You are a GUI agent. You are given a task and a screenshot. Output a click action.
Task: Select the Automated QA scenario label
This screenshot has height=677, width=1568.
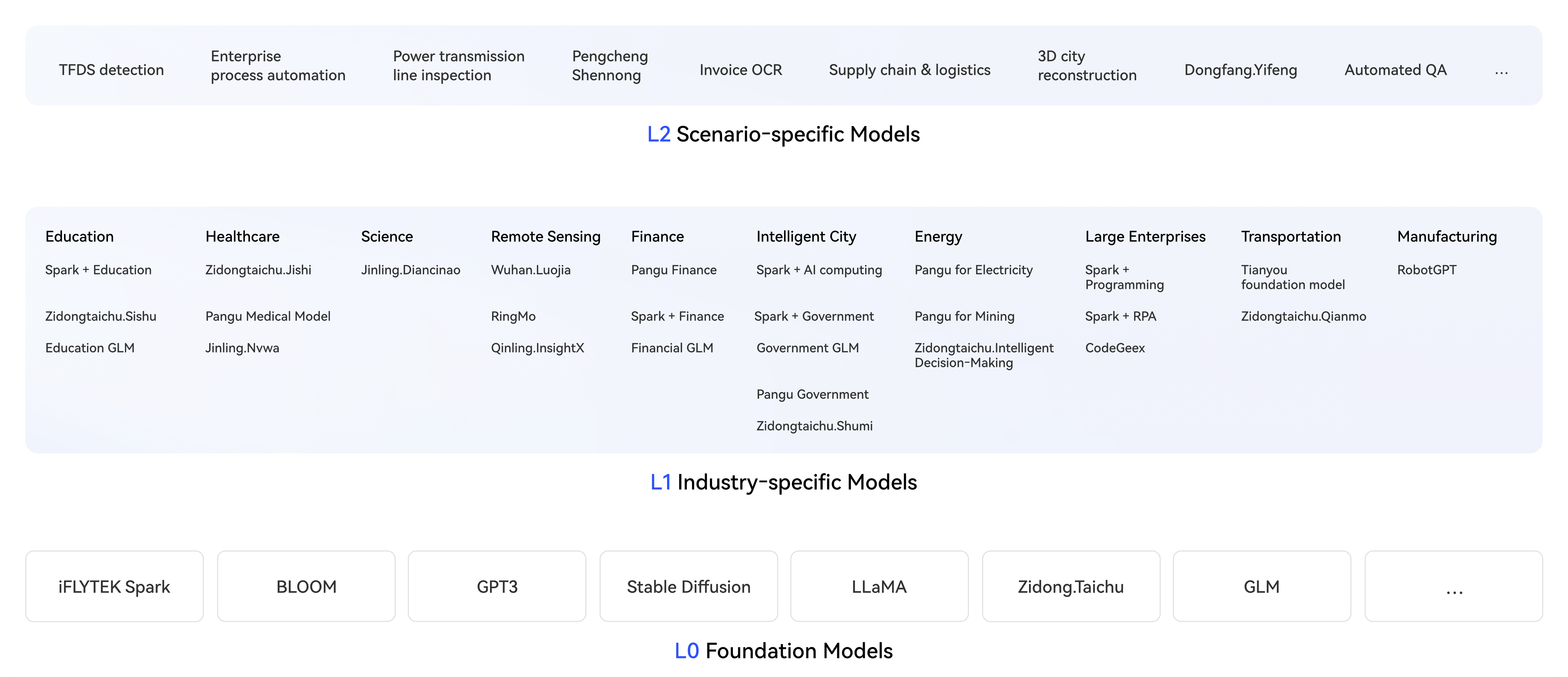(1395, 70)
